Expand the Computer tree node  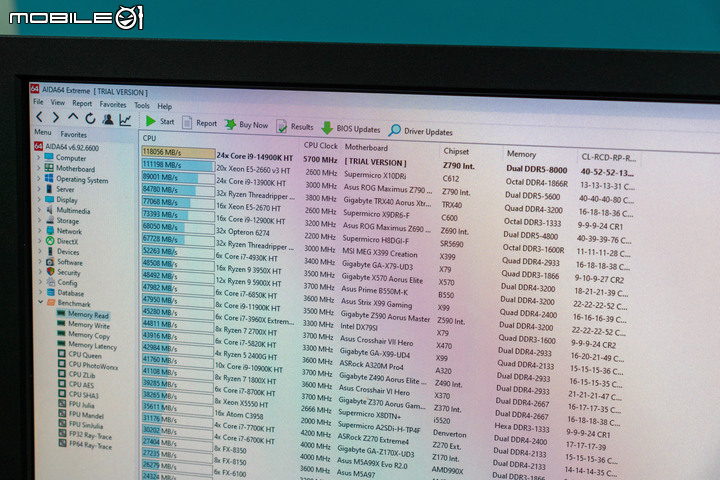[39, 157]
